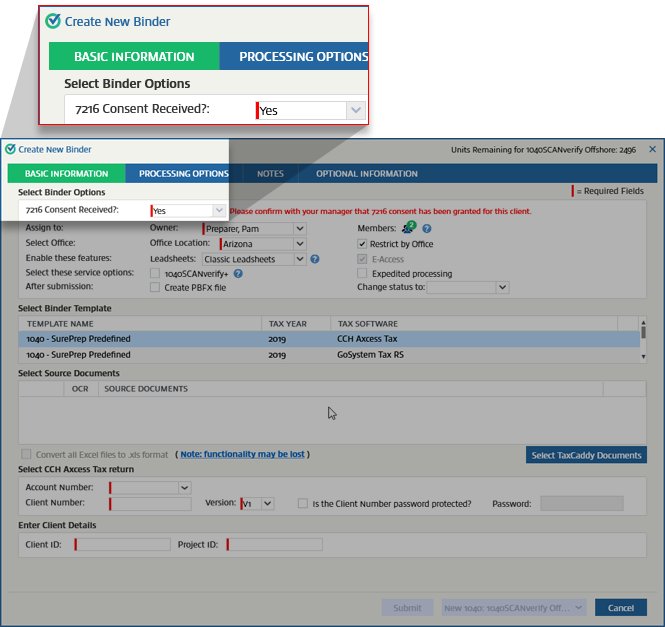
Task: Expand the Leadsheets dropdown
Action: 300,259
